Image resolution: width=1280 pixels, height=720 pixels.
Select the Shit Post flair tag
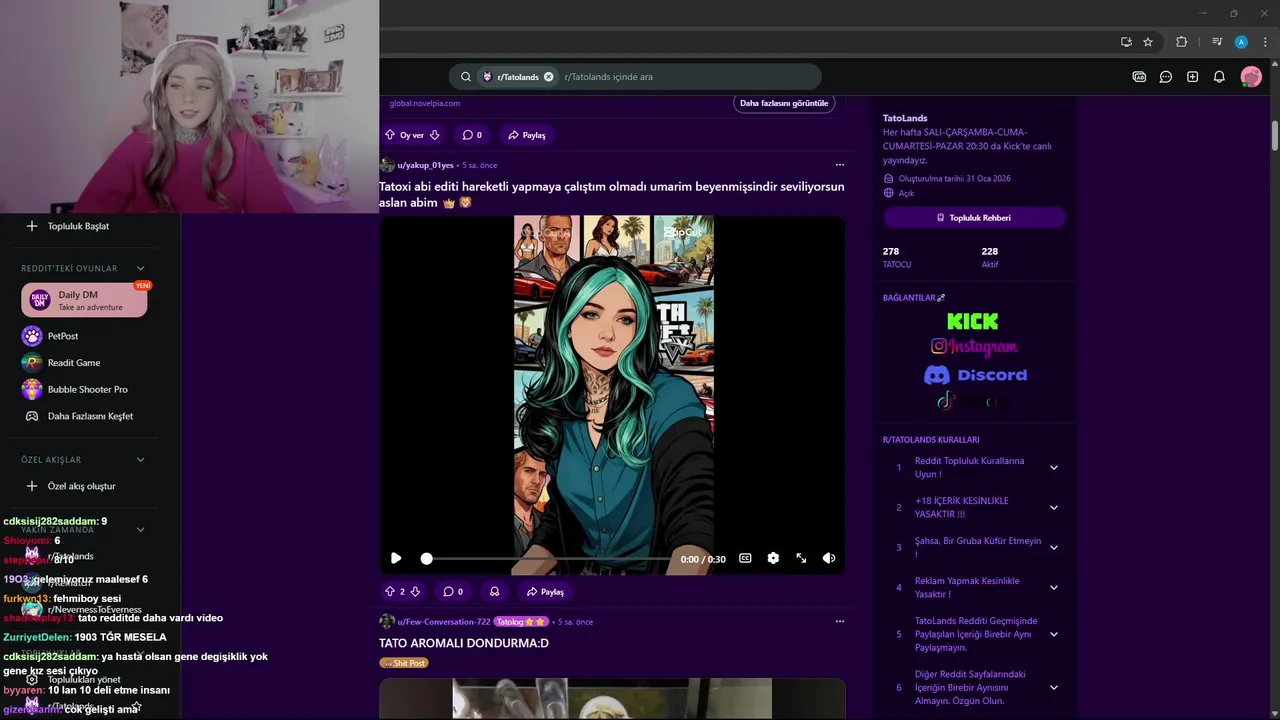[404, 663]
